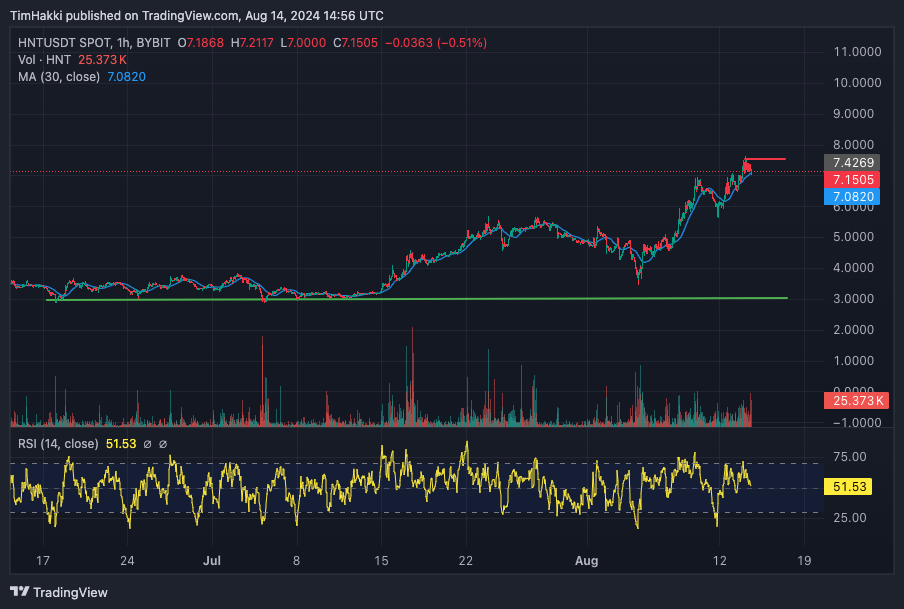Viewport: 904px width, 609px height.
Task: Select the green horizontal support line
Action: tap(416, 299)
